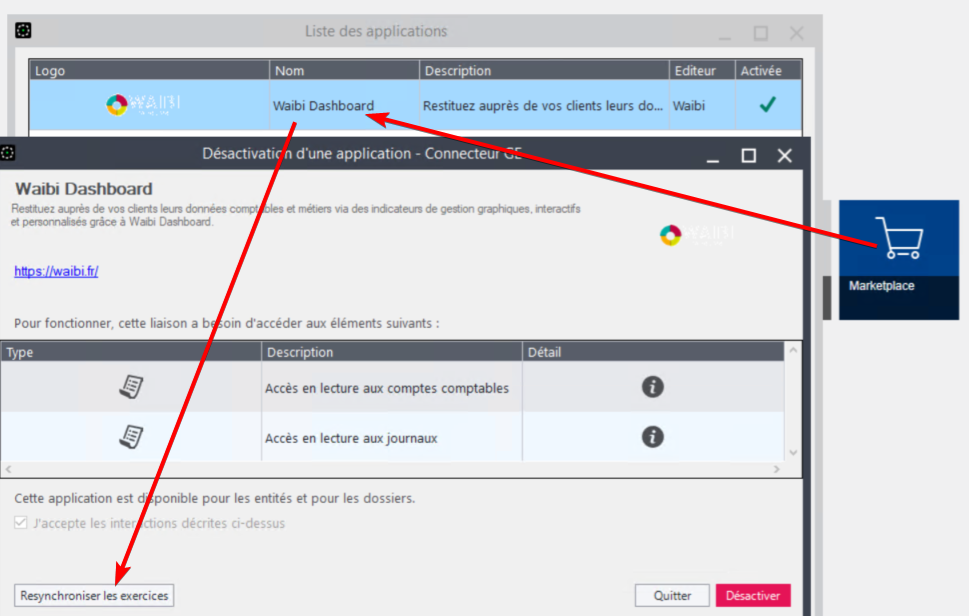The image size is (969, 616).
Task: Click Resynchroniser les exercices button
Action: [94, 596]
